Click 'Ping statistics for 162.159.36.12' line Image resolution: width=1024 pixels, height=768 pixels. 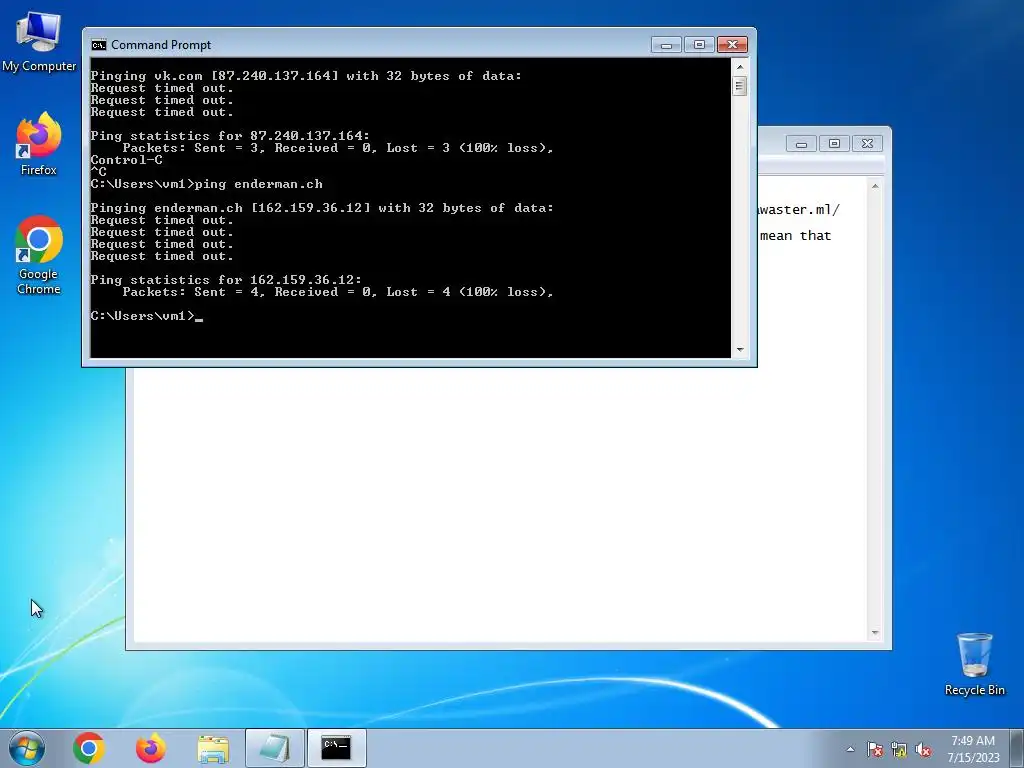point(226,280)
